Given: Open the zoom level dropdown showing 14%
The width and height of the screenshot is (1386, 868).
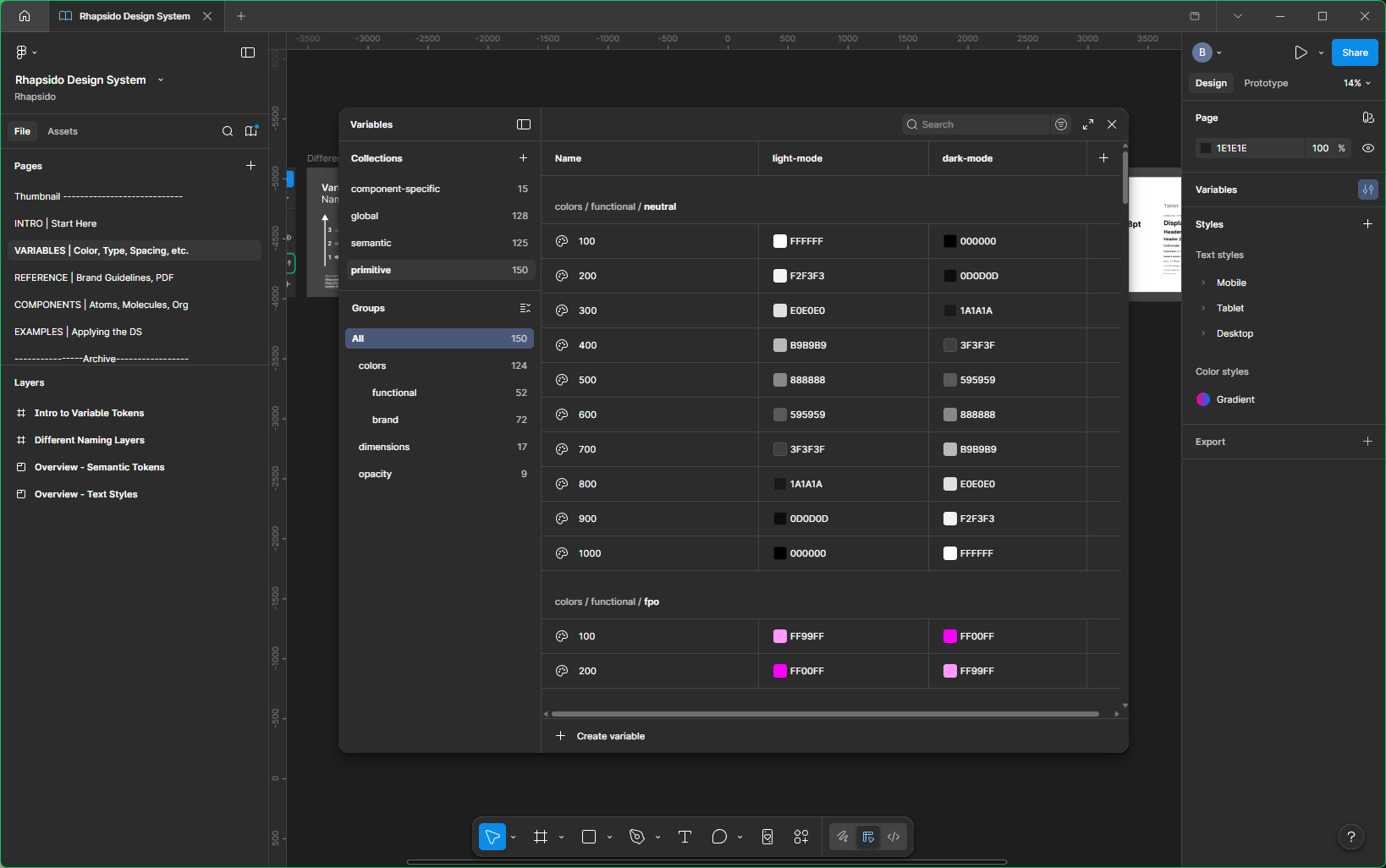Looking at the screenshot, I should point(1356,83).
